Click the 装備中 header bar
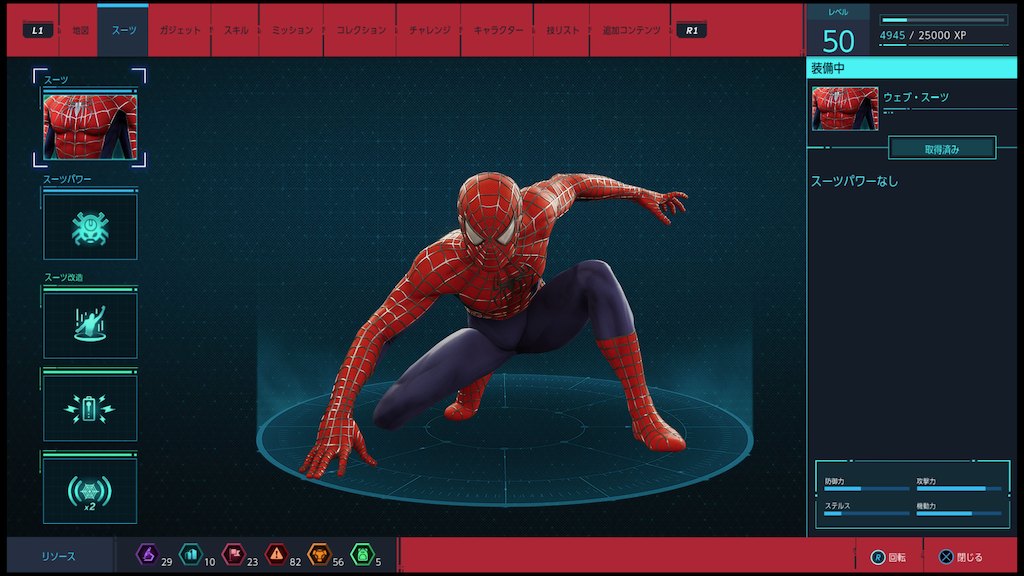Image resolution: width=1024 pixels, height=576 pixels. click(x=912, y=68)
